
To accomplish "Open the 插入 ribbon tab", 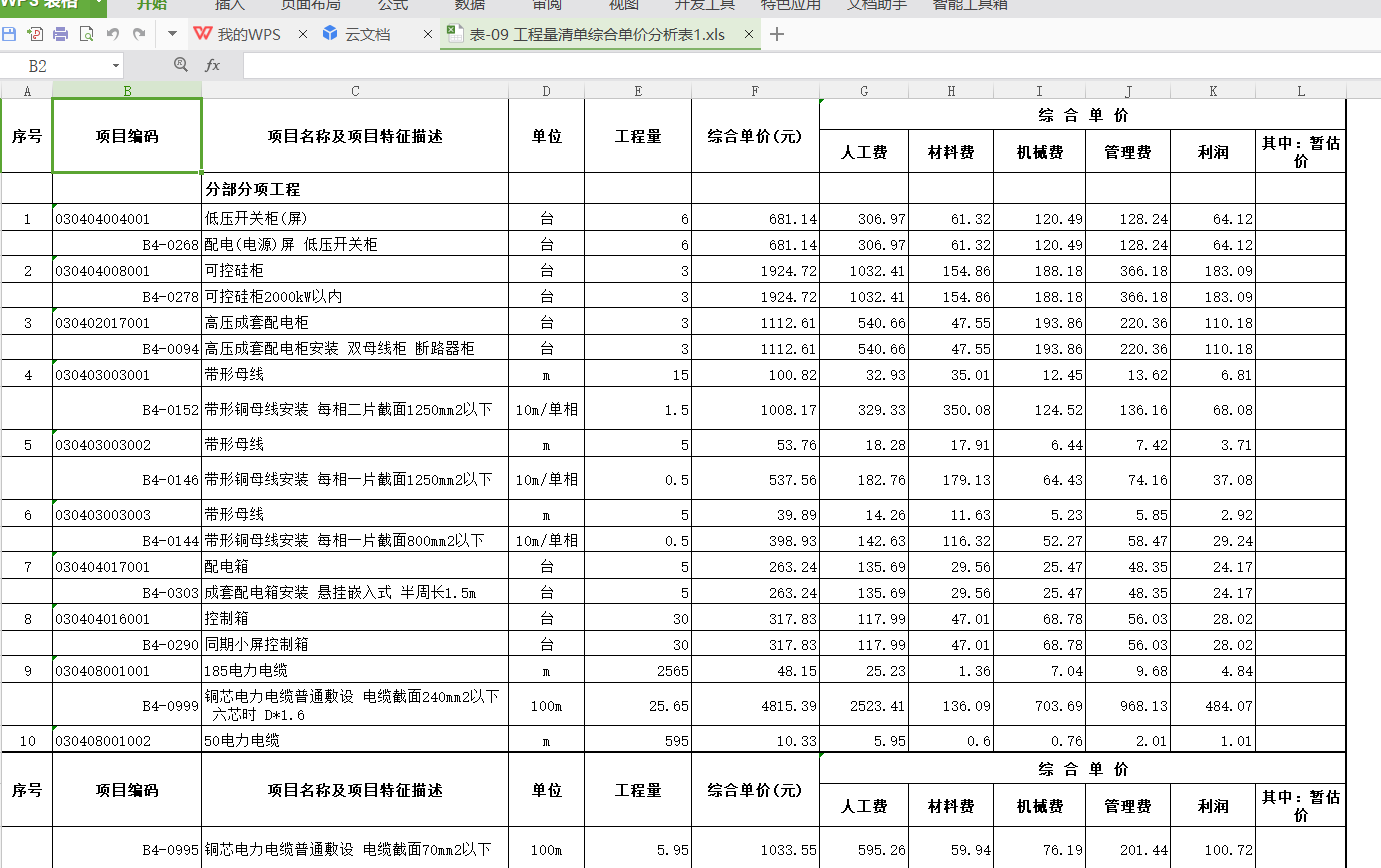I will (x=230, y=5).
